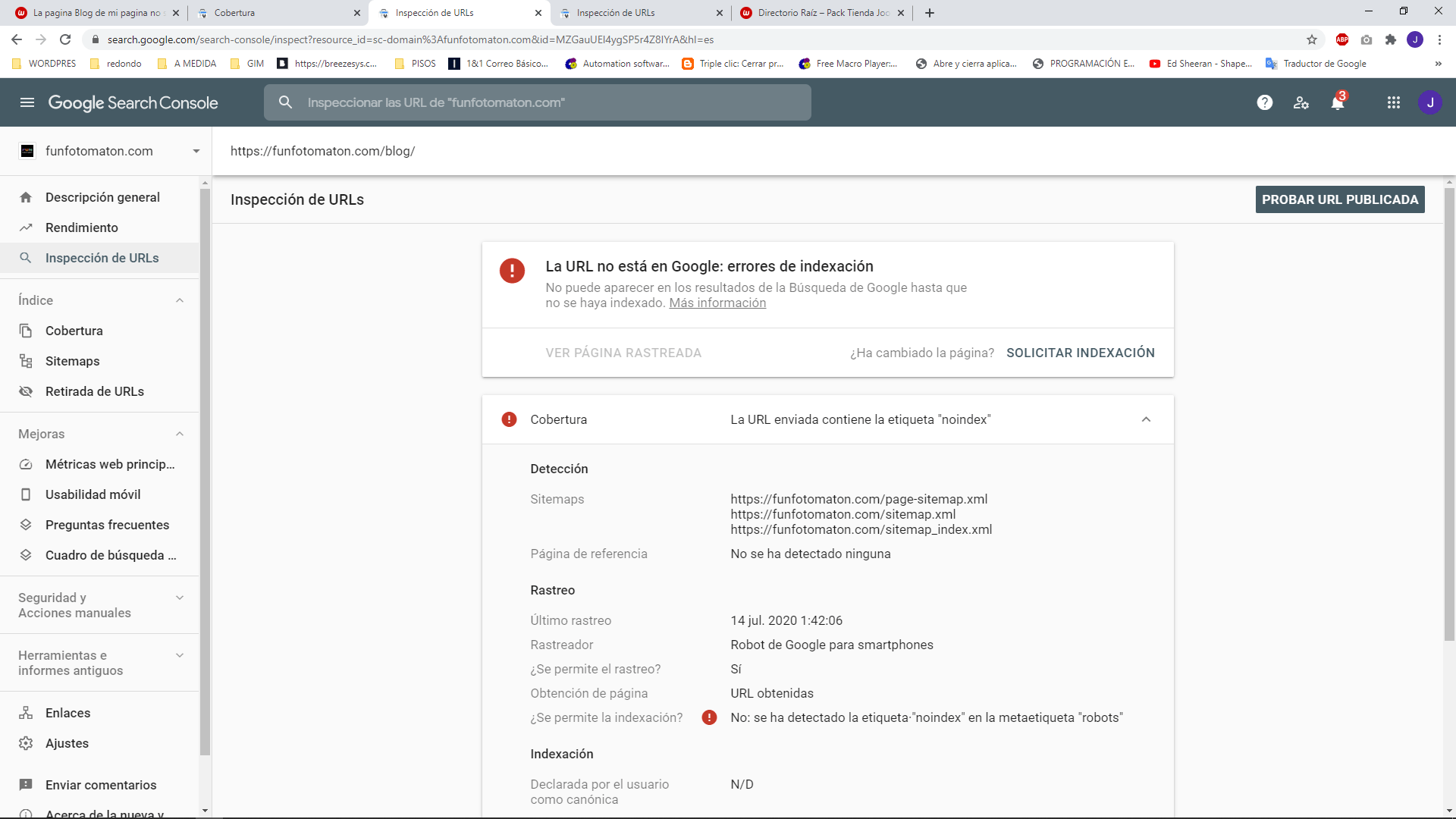Close the La pagina Blog tab
The height and width of the screenshot is (819, 1456).
tap(176, 13)
